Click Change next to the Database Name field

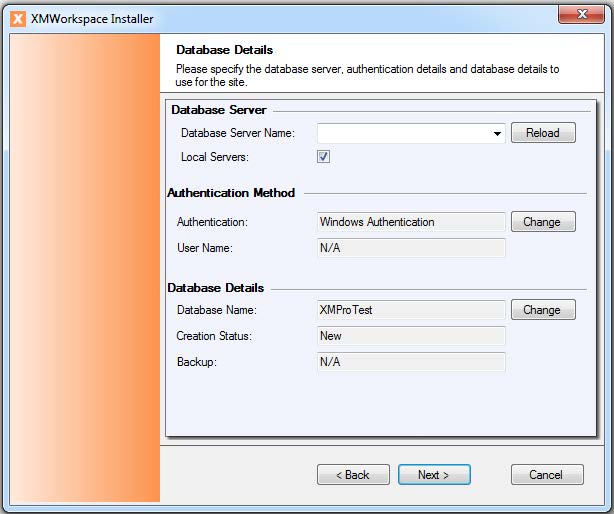pyautogui.click(x=543, y=310)
